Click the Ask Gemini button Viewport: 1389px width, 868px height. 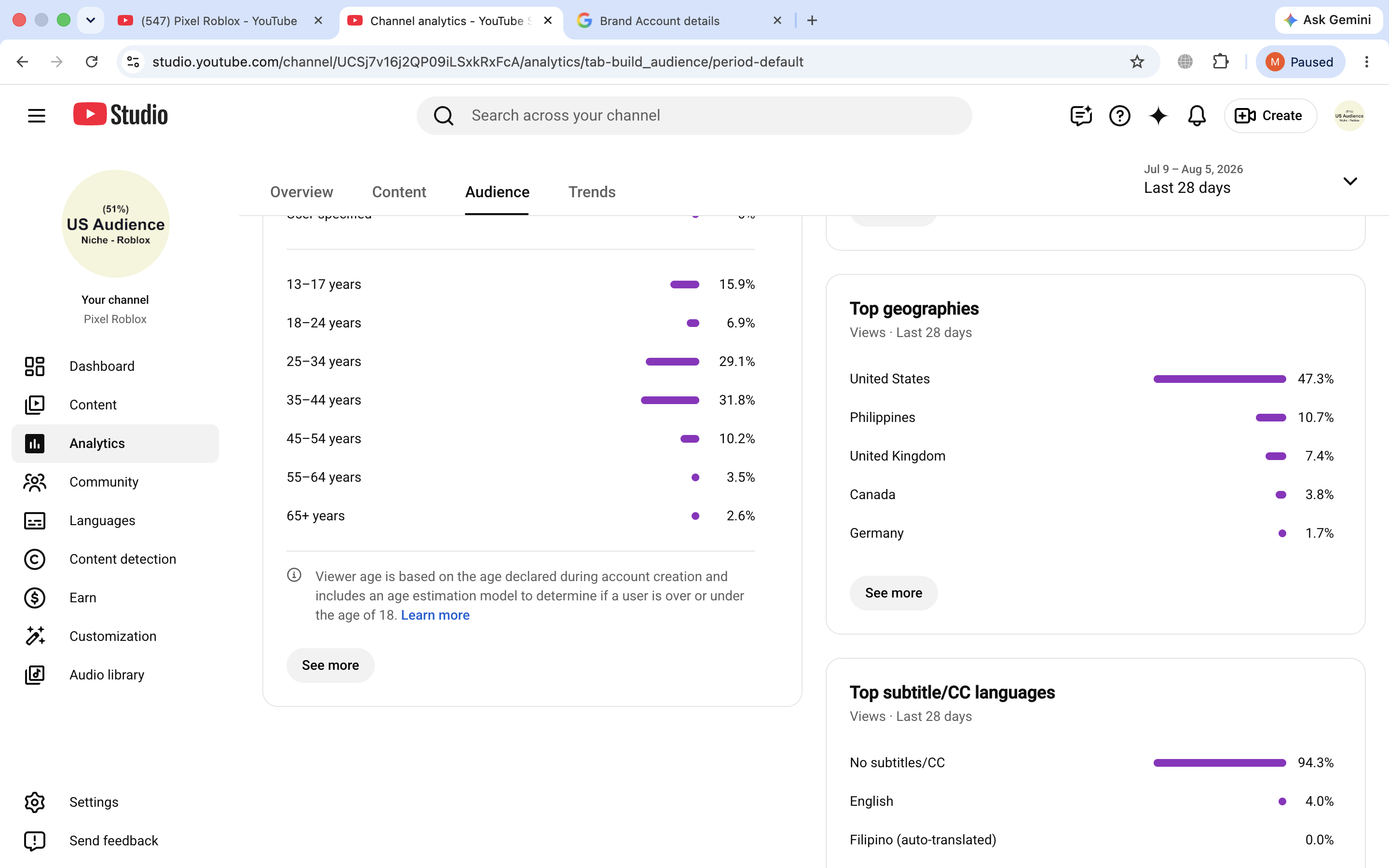[1328, 20]
